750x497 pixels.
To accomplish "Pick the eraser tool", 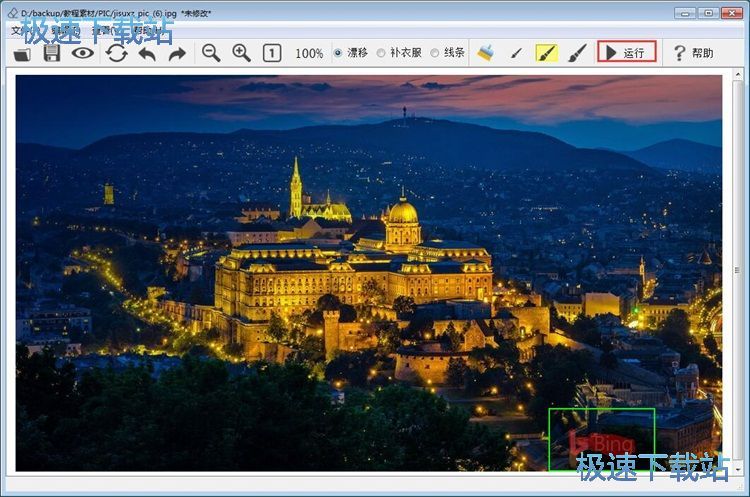I will click(x=486, y=53).
